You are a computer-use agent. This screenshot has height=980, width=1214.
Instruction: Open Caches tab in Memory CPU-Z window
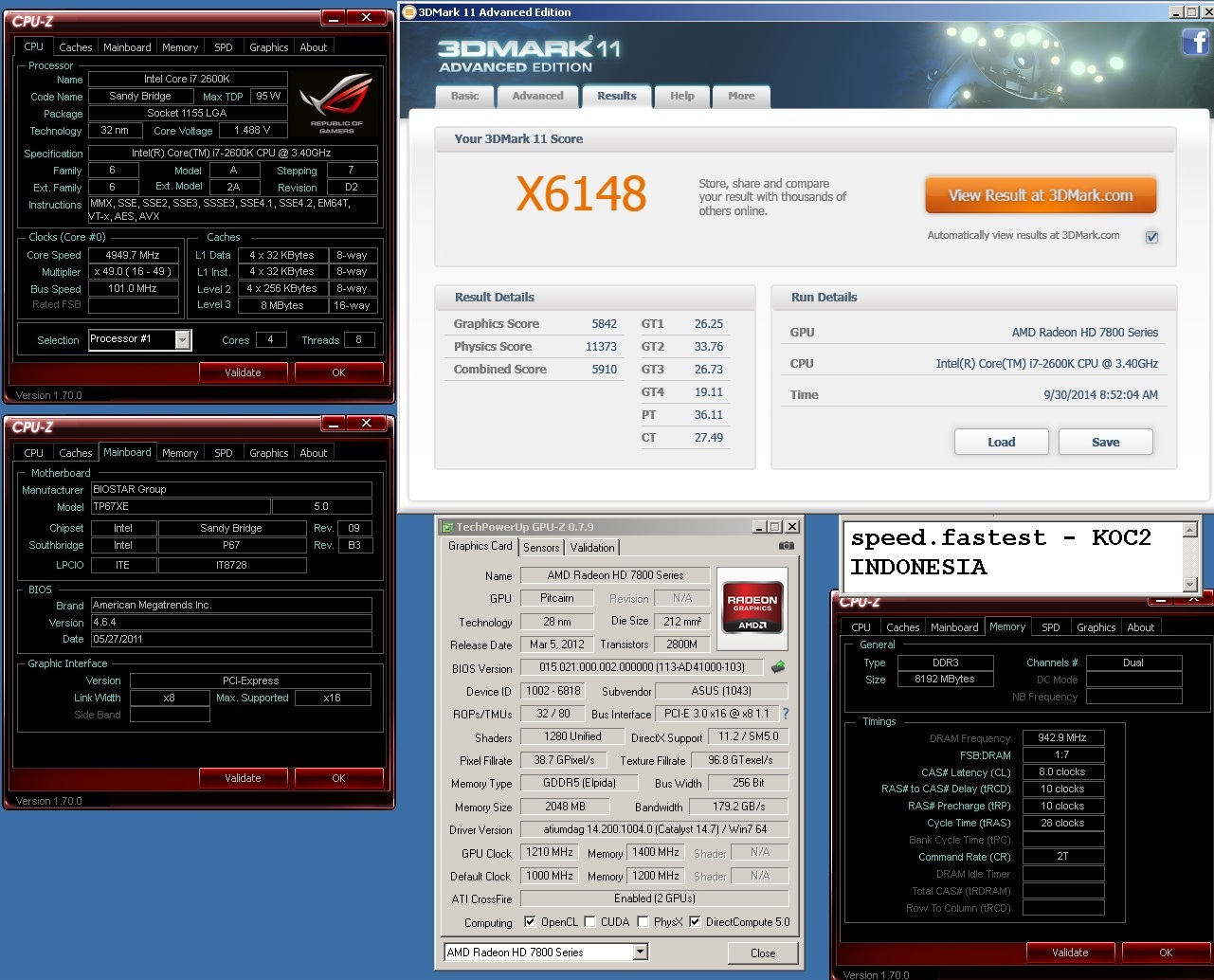pos(902,627)
